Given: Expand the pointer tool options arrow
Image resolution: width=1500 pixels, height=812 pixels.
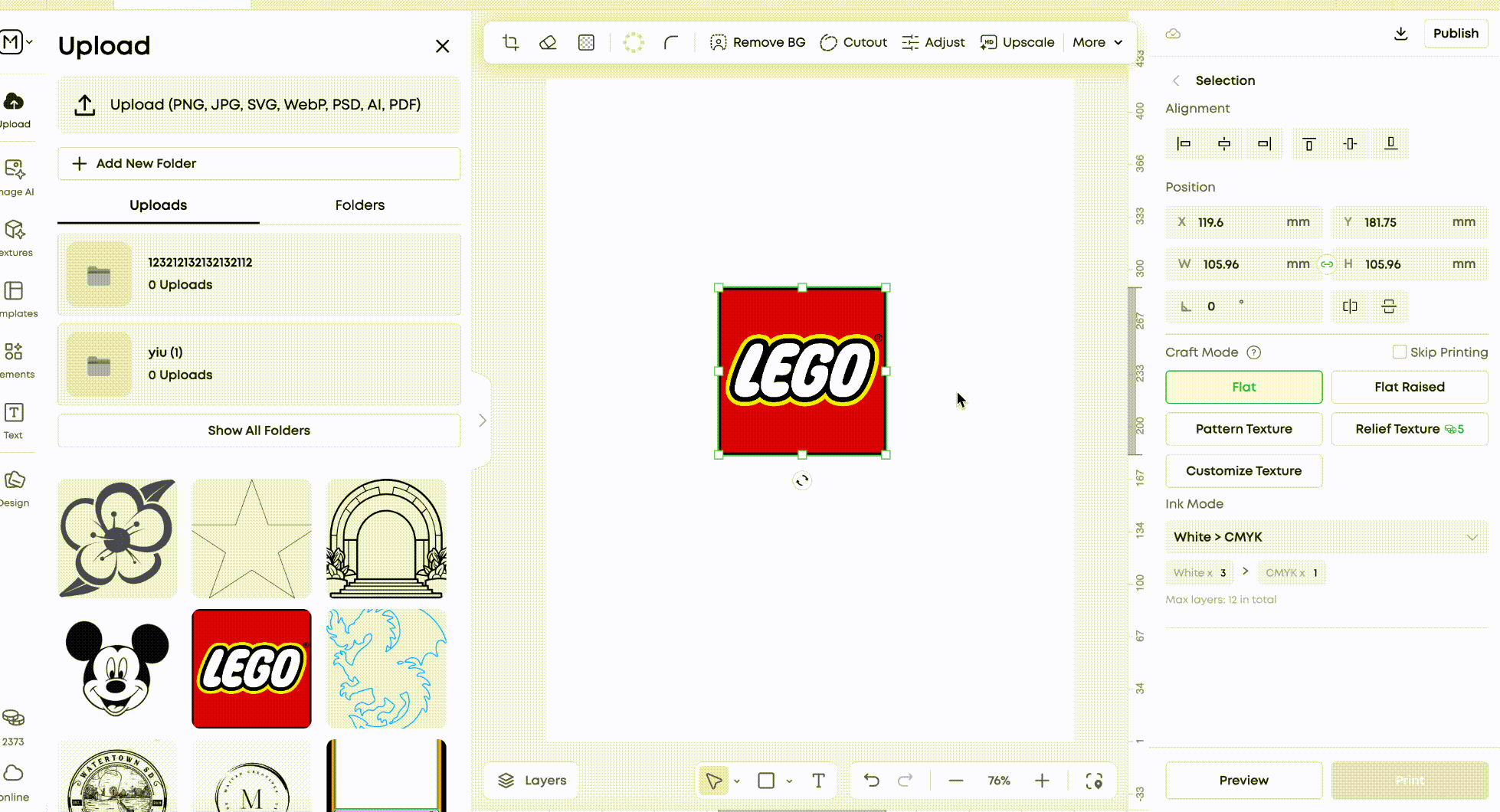Looking at the screenshot, I should (x=737, y=781).
